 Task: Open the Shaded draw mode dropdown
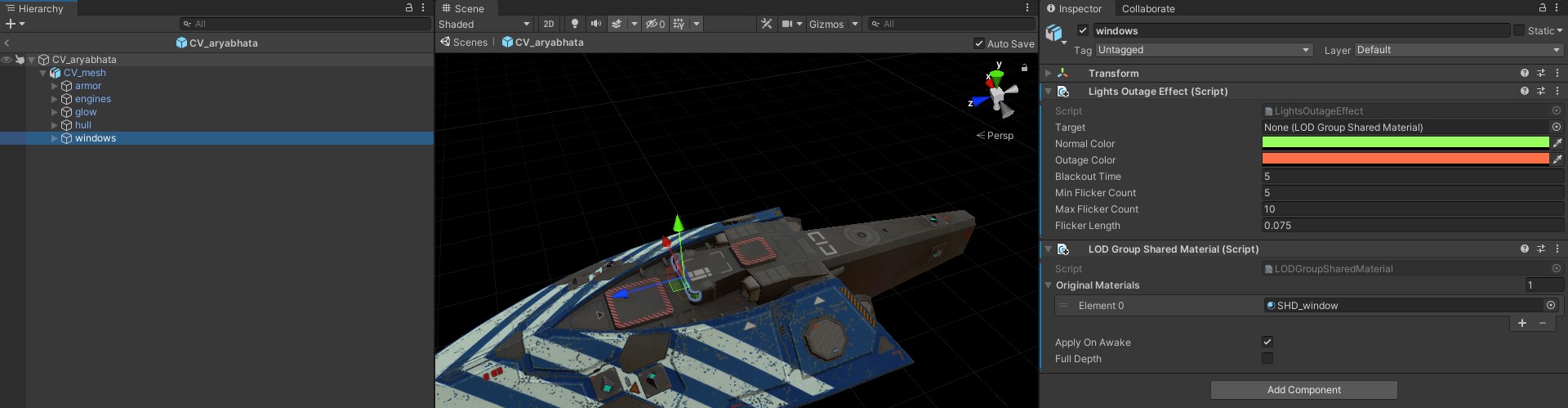(484, 24)
